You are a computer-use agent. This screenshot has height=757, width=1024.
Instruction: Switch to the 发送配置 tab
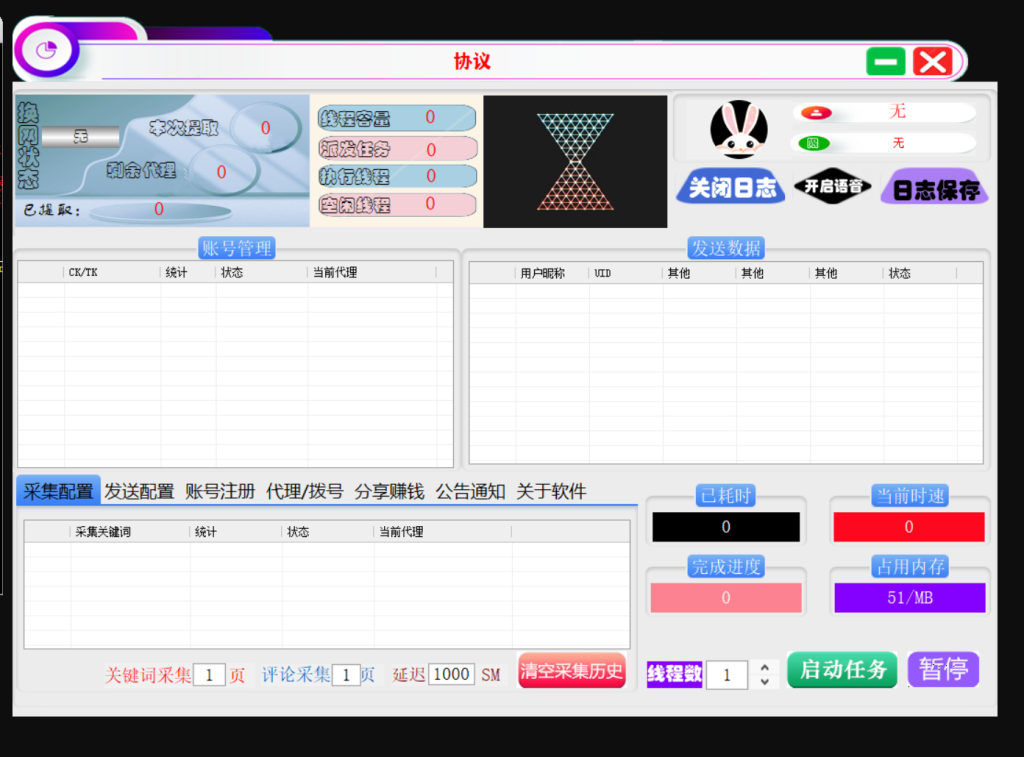pos(140,491)
